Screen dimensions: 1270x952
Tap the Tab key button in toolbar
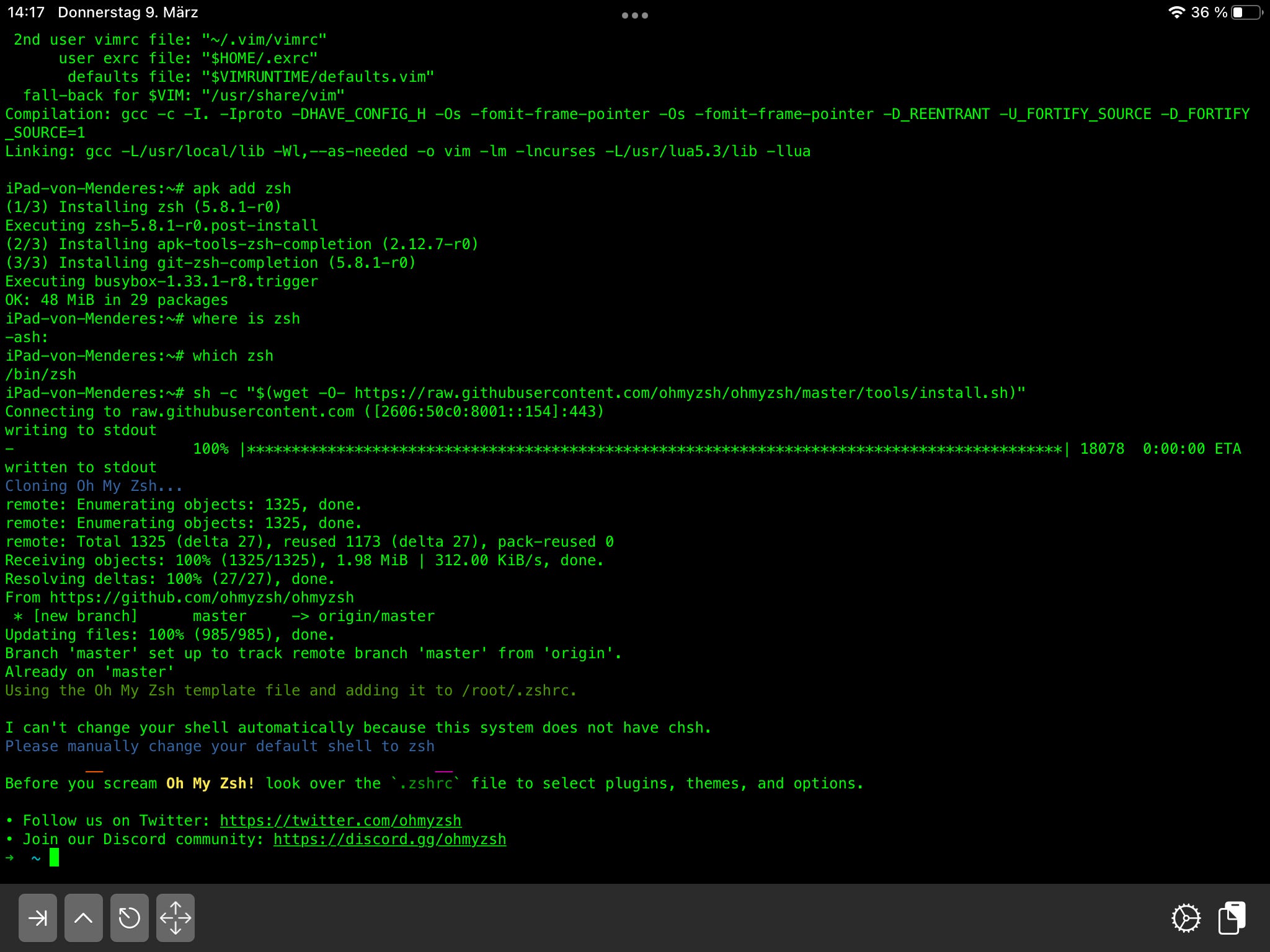(x=38, y=917)
